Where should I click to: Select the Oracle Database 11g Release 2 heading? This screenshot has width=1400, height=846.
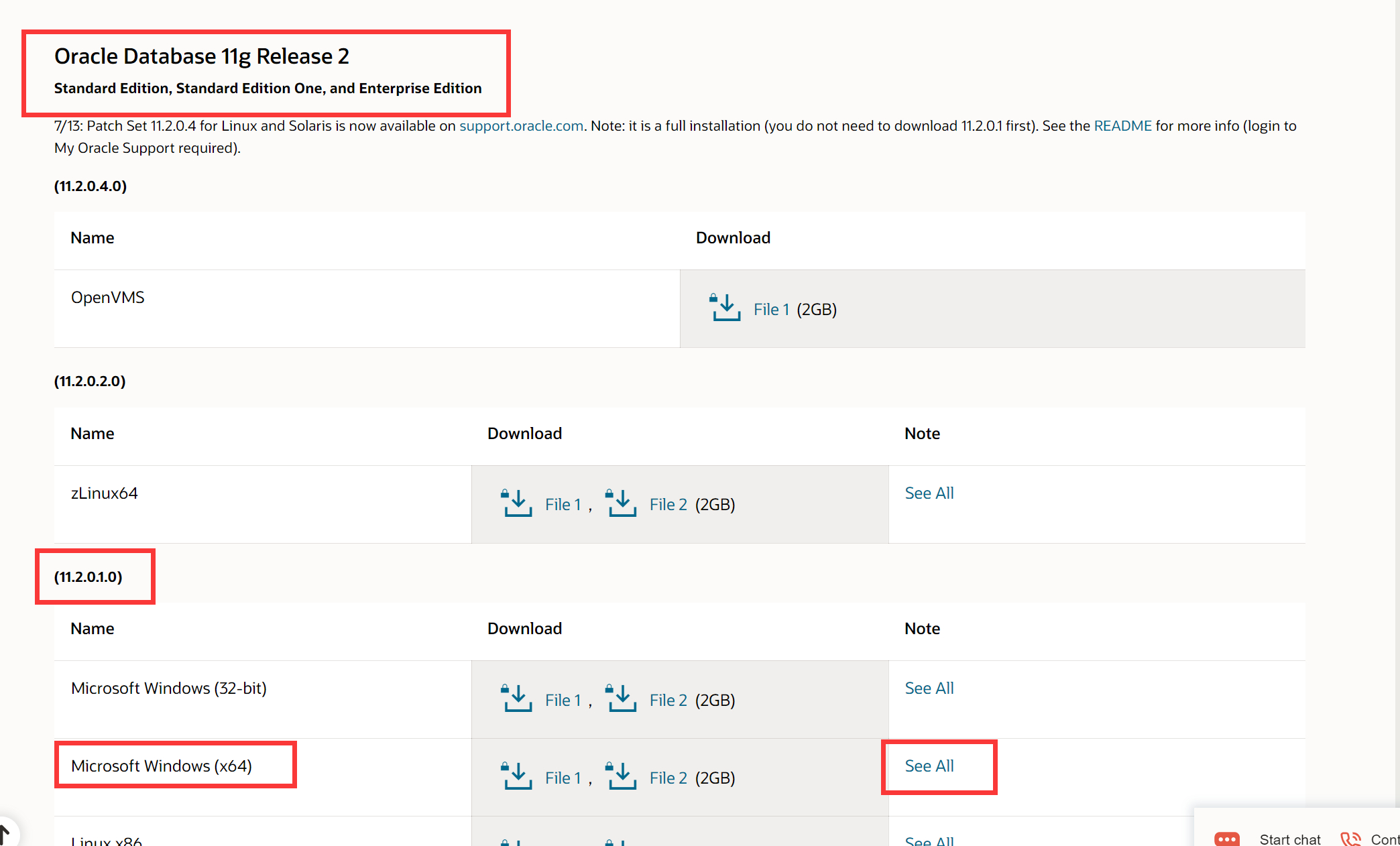[202, 56]
